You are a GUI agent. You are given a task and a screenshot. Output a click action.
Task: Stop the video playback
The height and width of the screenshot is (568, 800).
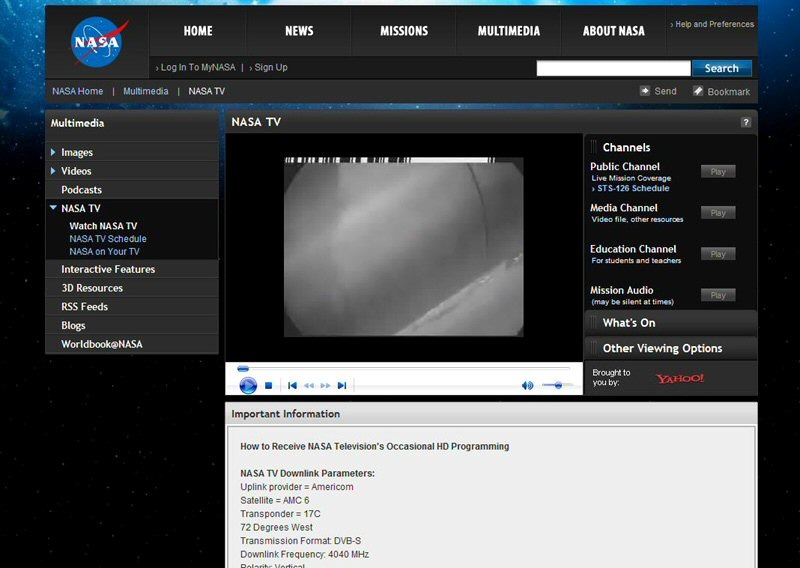[268, 385]
